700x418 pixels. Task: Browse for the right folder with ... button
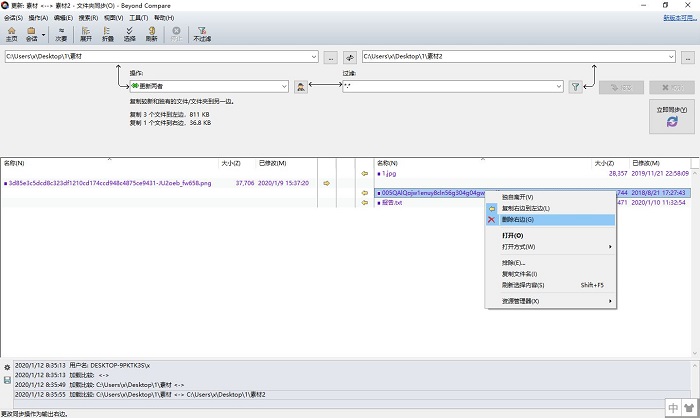coord(688,58)
